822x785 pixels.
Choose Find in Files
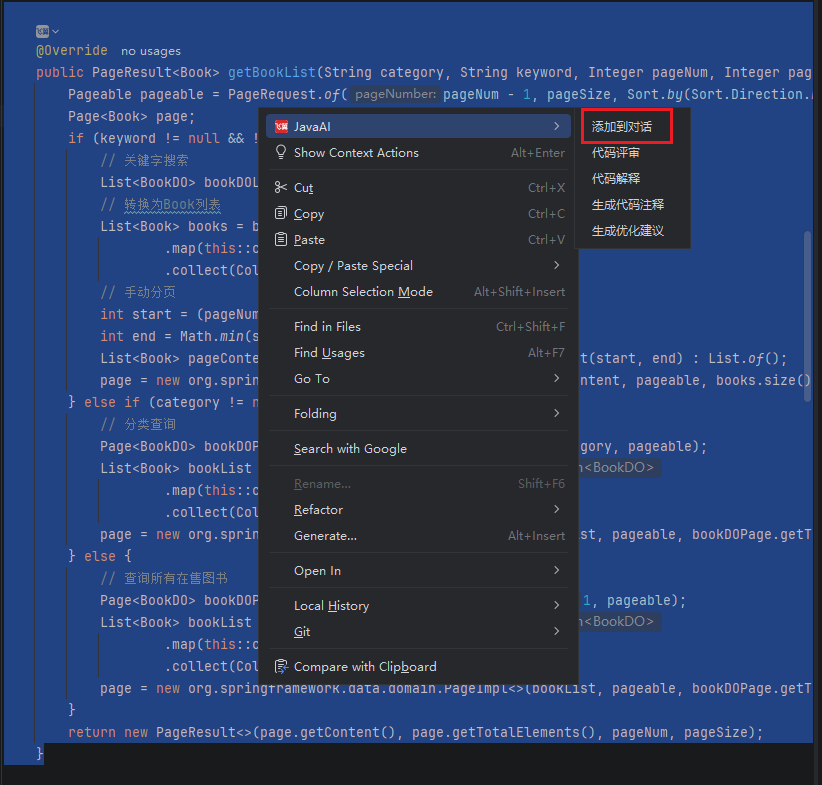[x=418, y=327]
